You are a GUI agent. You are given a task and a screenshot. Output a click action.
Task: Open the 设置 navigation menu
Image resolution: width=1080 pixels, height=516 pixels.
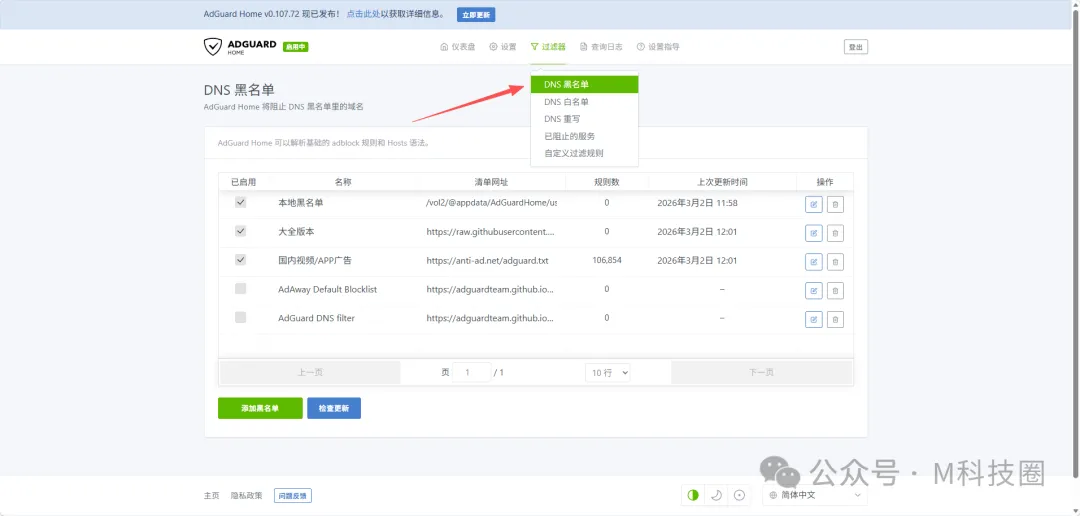coord(503,47)
